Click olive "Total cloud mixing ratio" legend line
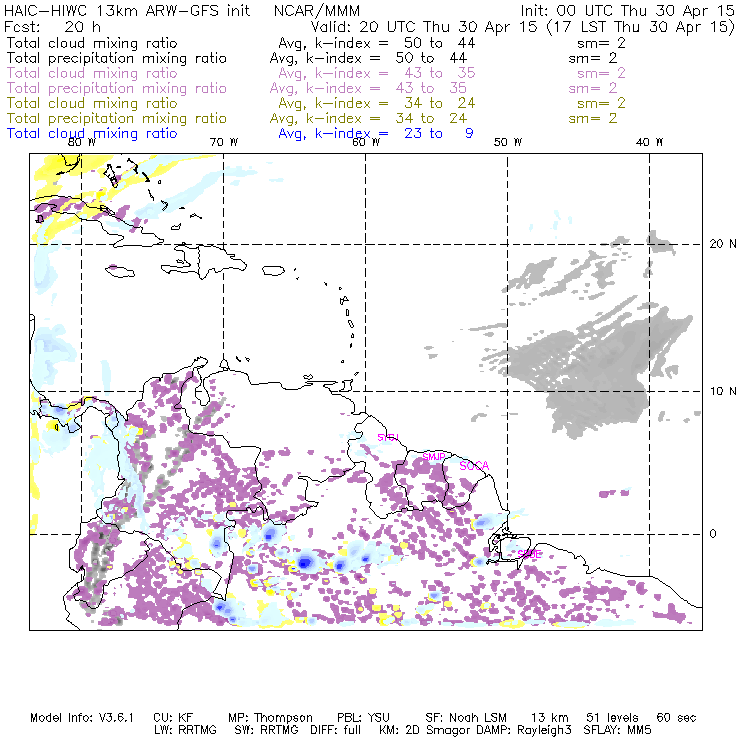Image resolution: width=740 pixels, height=740 pixels. 92,103
